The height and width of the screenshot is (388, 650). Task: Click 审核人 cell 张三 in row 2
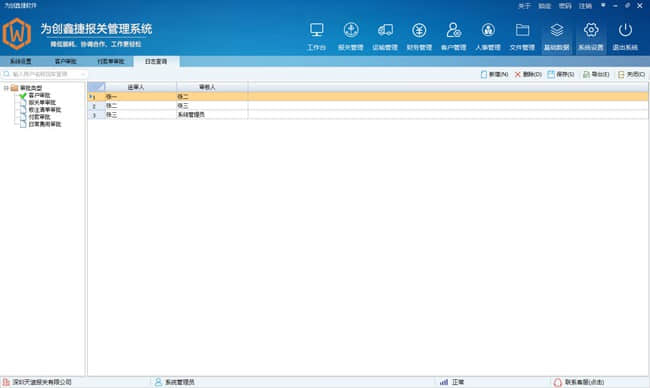(212, 106)
